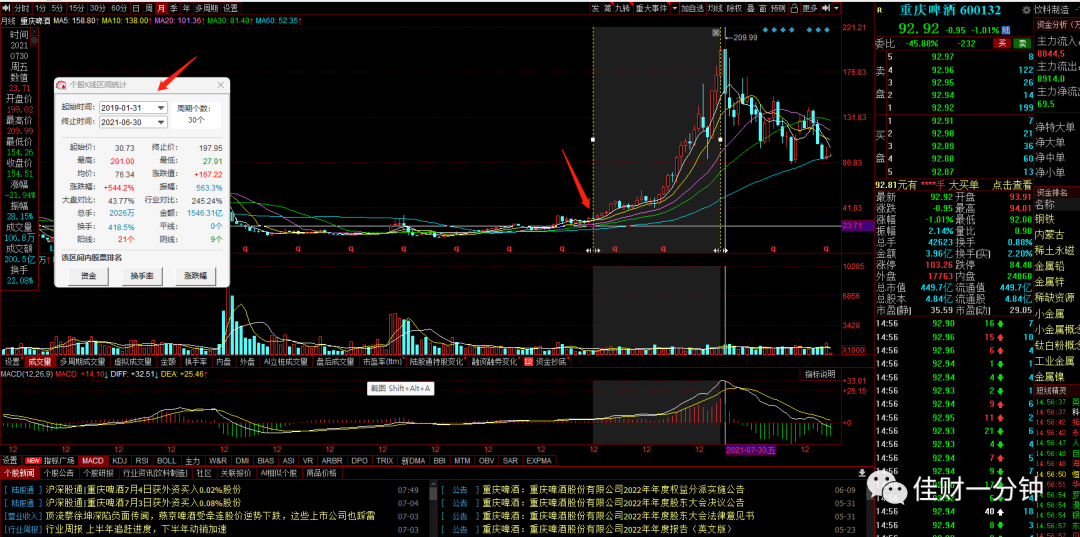Switch to the 分时 chart period

pyautogui.click(x=22, y=8)
